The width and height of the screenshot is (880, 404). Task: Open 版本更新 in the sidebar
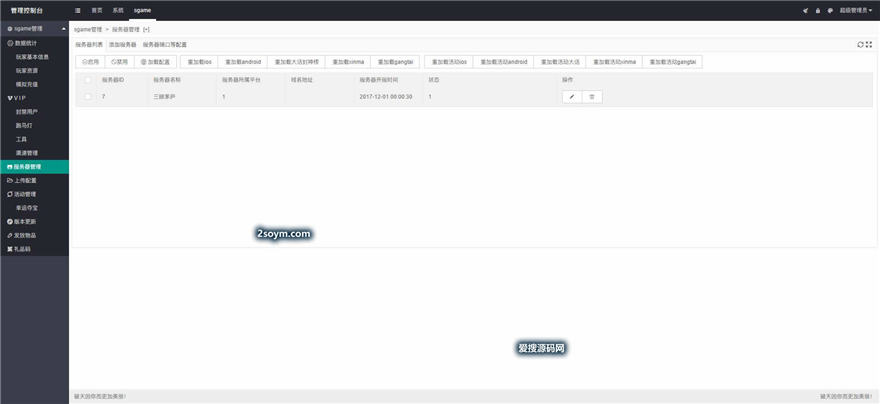tap(24, 221)
